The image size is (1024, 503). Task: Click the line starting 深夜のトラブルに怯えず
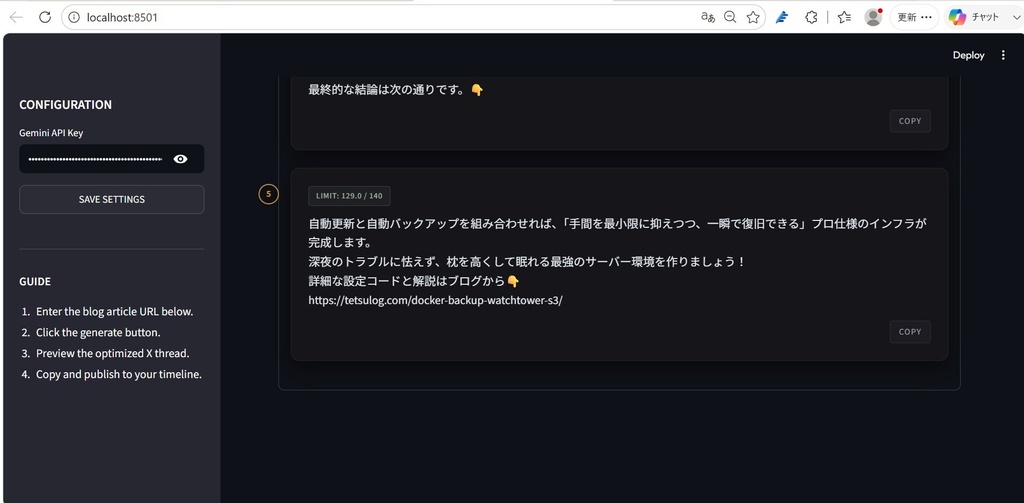click(x=527, y=262)
